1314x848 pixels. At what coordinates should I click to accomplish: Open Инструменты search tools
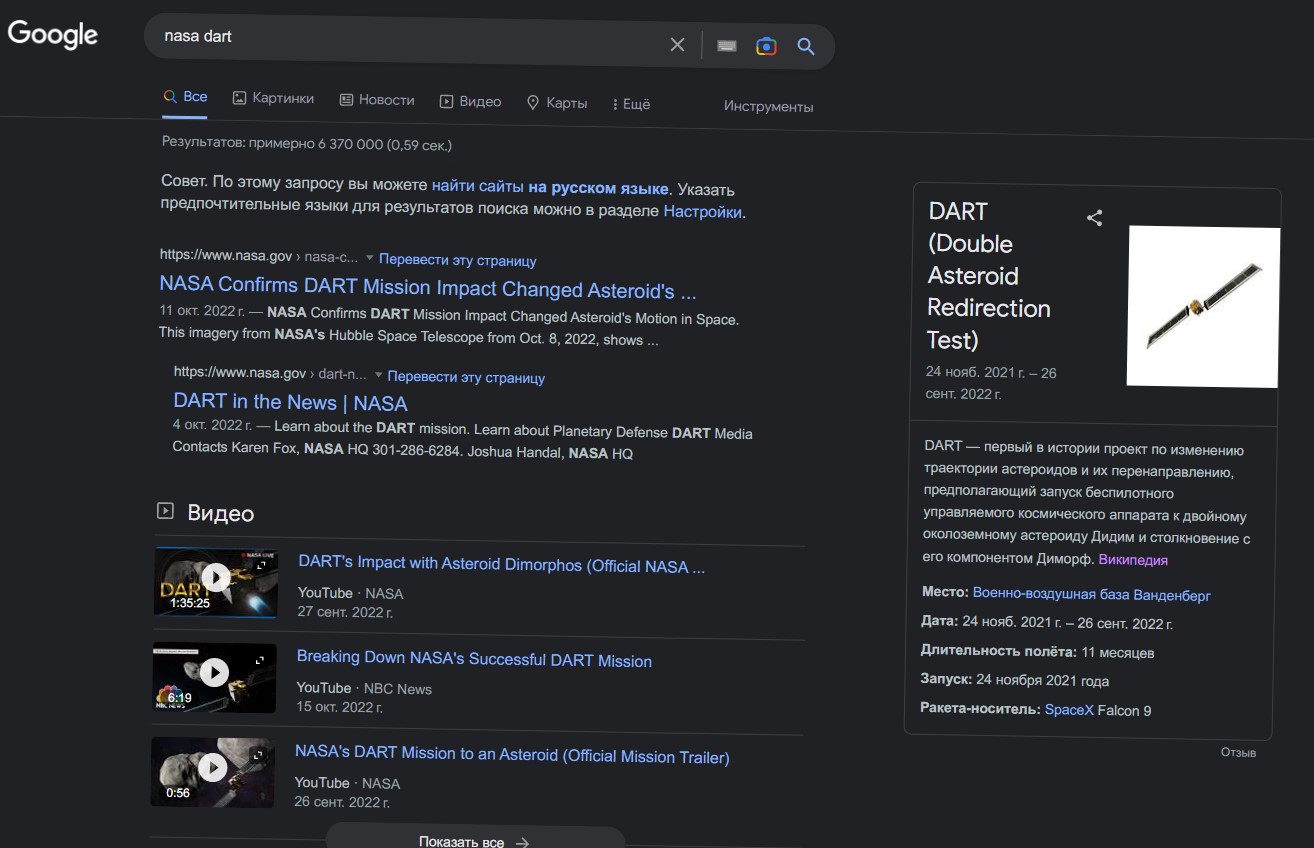[768, 106]
